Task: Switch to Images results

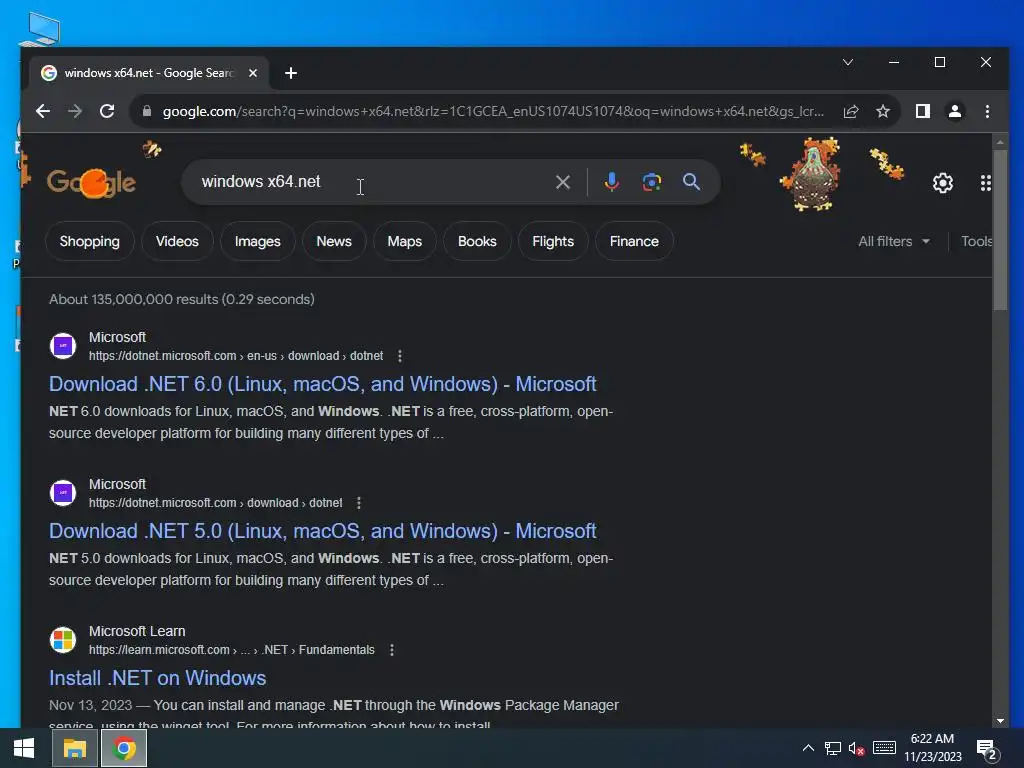Action: pos(257,242)
